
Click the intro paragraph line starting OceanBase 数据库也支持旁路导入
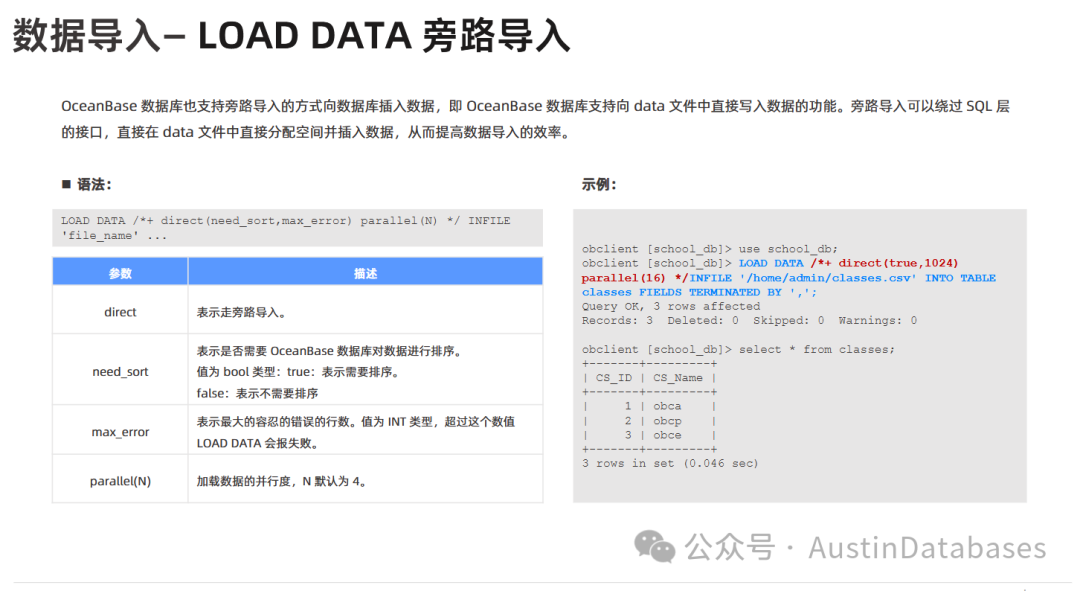pyautogui.click(x=535, y=106)
